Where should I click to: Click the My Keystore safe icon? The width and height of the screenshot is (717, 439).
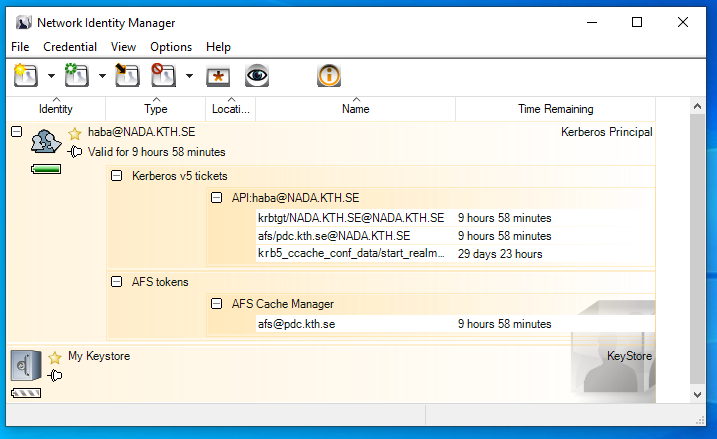pyautogui.click(x=26, y=366)
